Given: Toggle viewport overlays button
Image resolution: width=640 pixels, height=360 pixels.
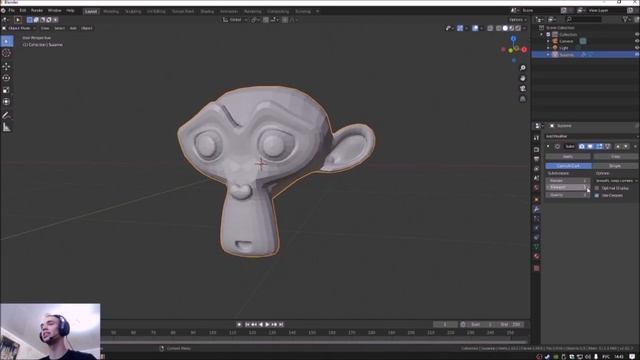Looking at the screenshot, I should pos(475,28).
